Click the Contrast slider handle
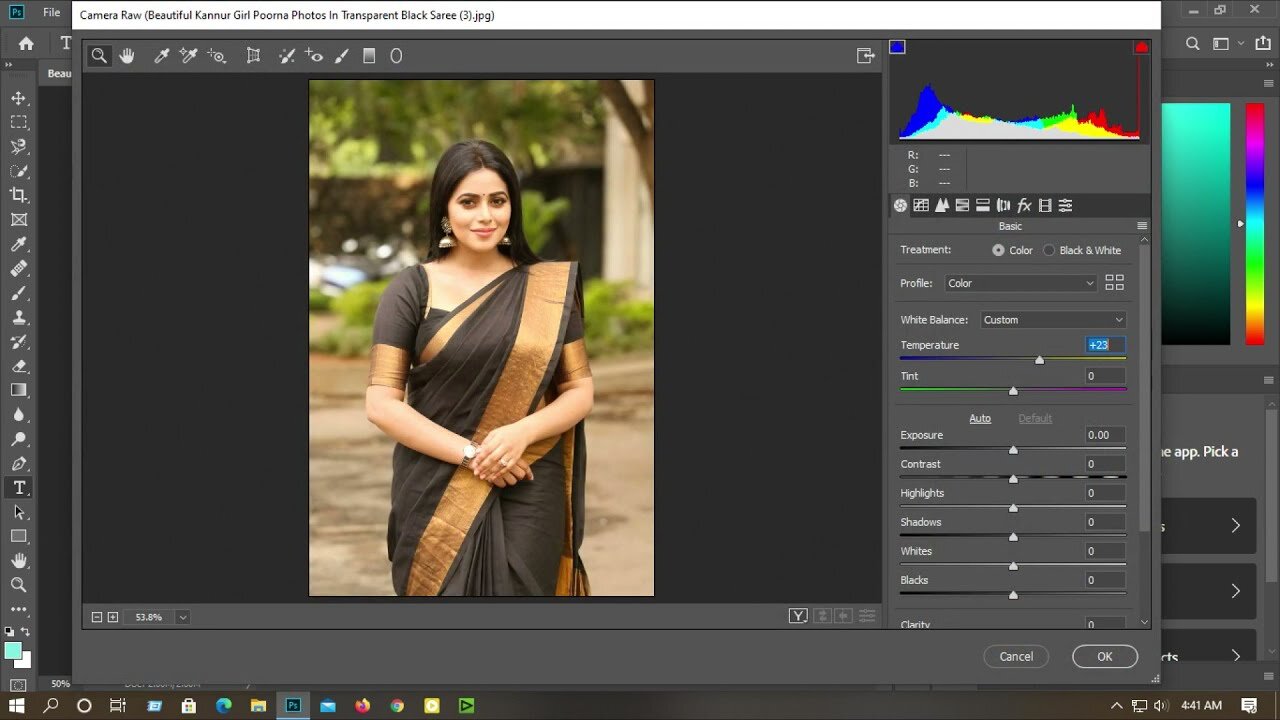1280x720 pixels. [1013, 479]
